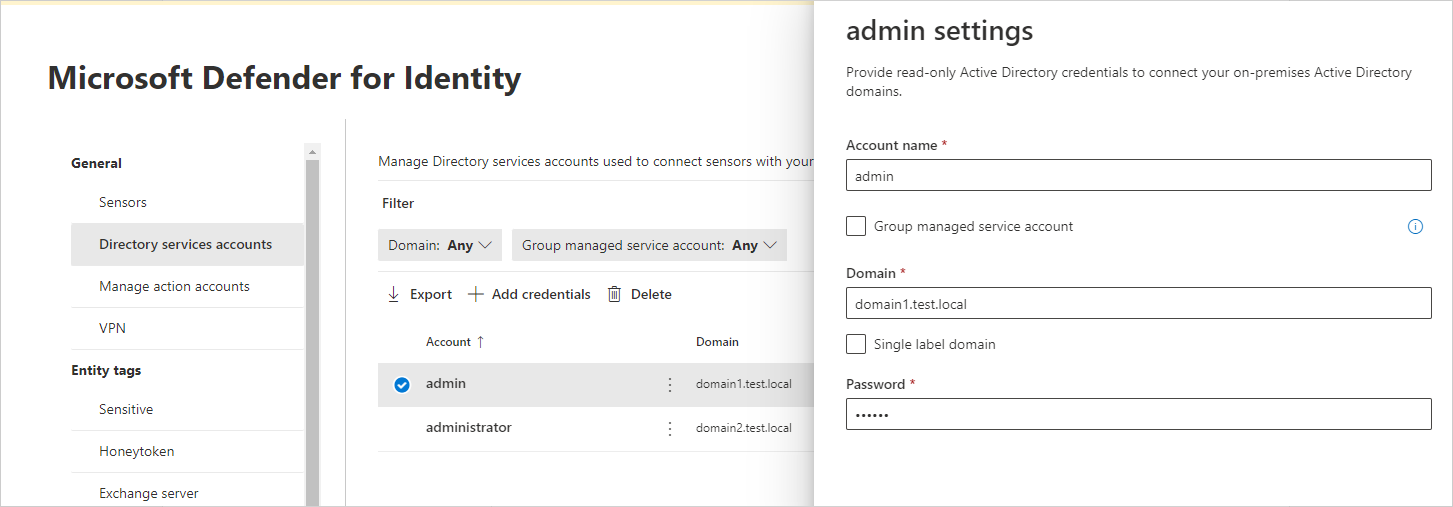Click the Password input field
The image size is (1453, 507).
tap(1139, 414)
